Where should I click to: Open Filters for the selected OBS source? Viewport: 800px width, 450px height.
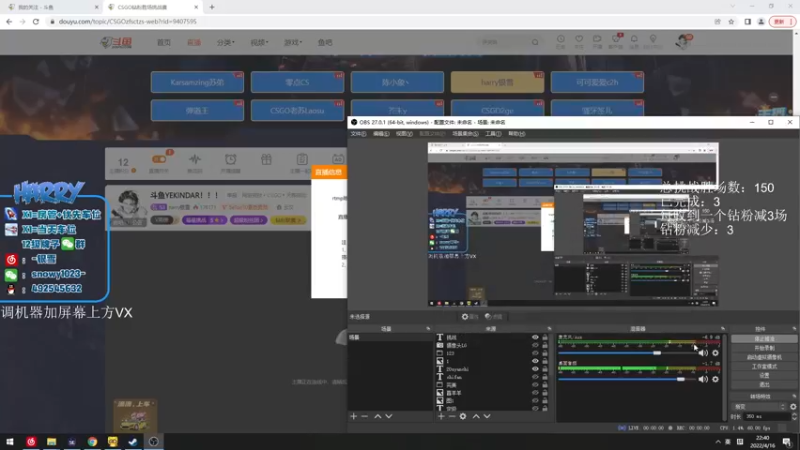pyautogui.click(x=493, y=317)
